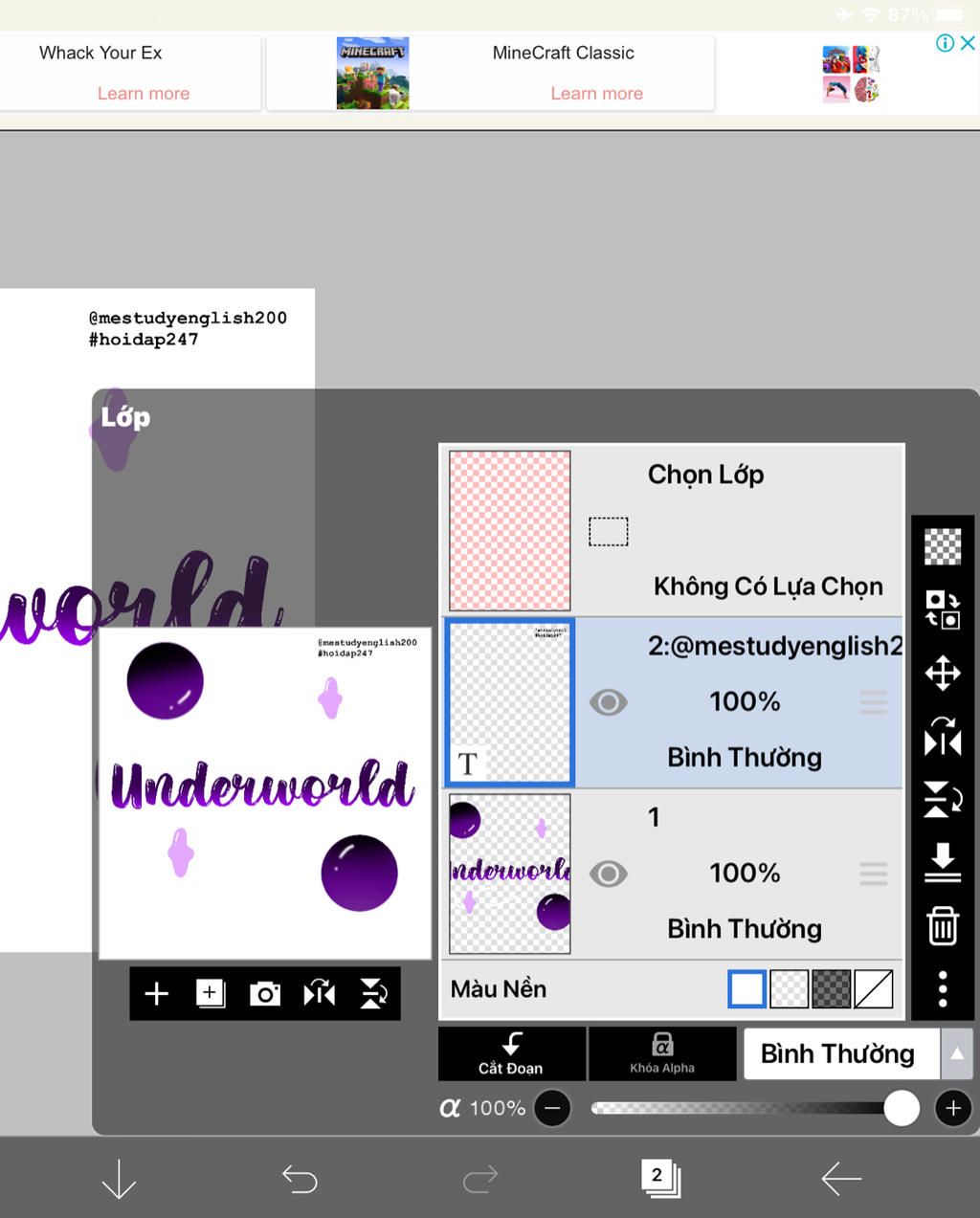Tap layer name 2:@mestudyenglish2

pyautogui.click(x=775, y=646)
